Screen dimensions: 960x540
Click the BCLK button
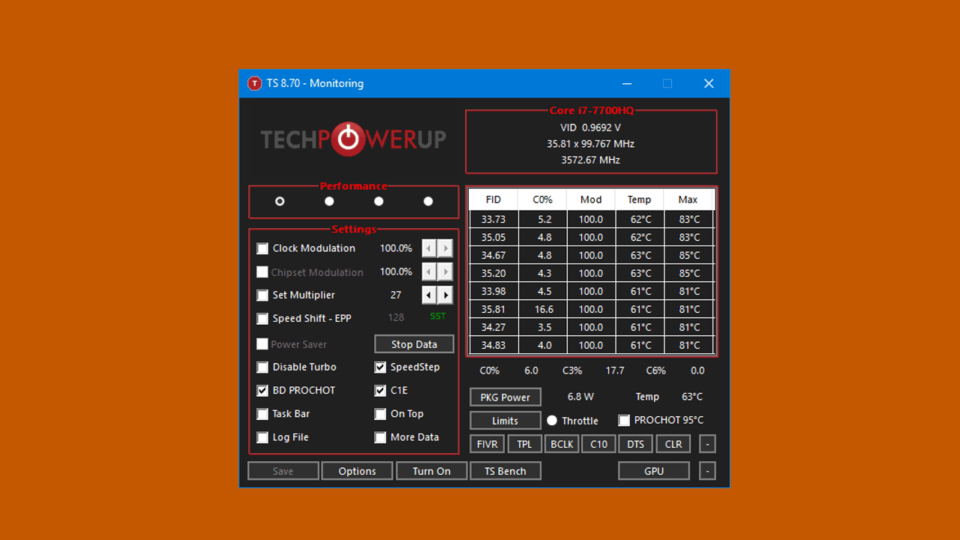point(561,444)
